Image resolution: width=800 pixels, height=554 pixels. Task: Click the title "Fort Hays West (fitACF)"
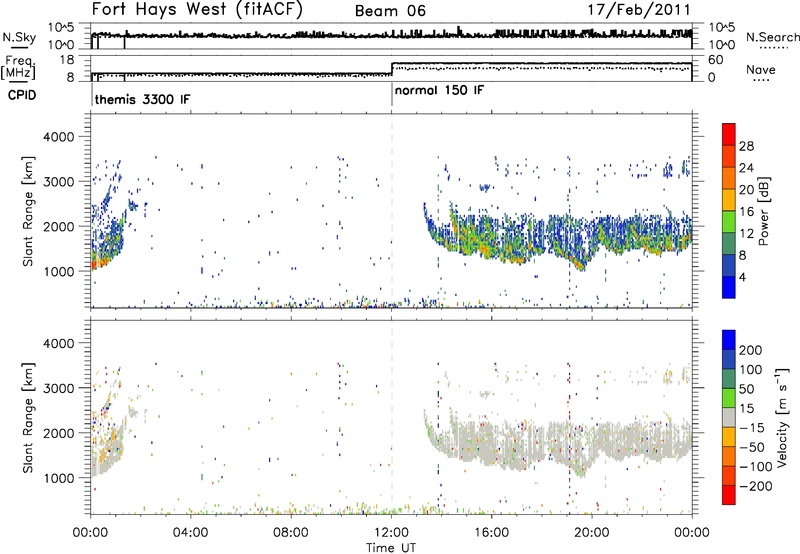(197, 10)
